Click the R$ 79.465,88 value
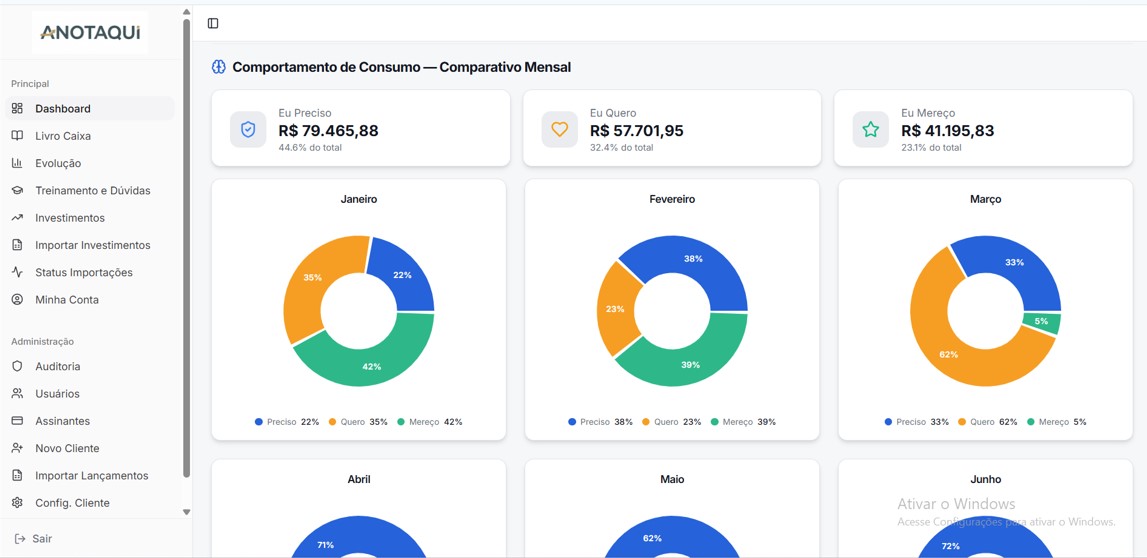The width and height of the screenshot is (1147, 558). 328,131
